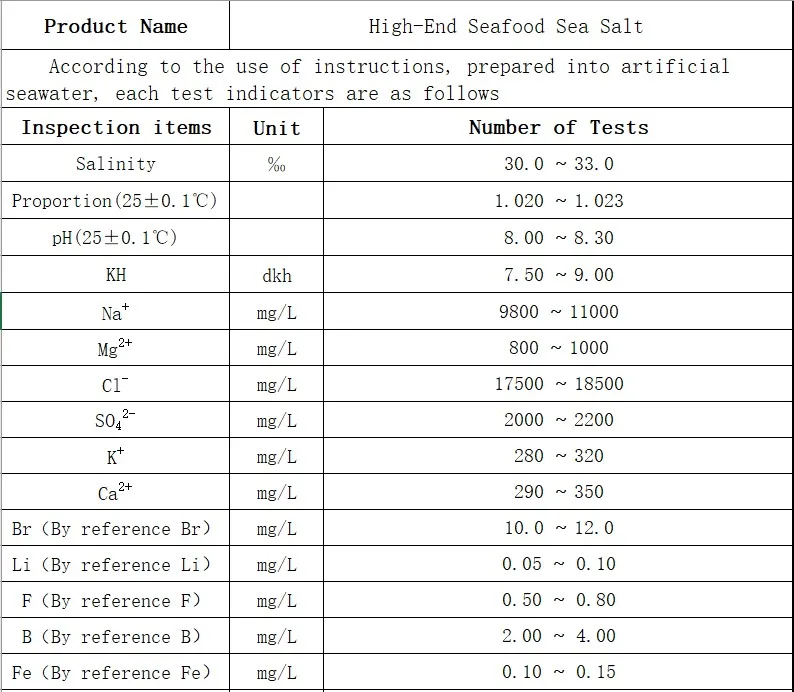The width and height of the screenshot is (794, 692).
Task: Select the artificial seawater instructions merged cell
Action: coord(390,80)
